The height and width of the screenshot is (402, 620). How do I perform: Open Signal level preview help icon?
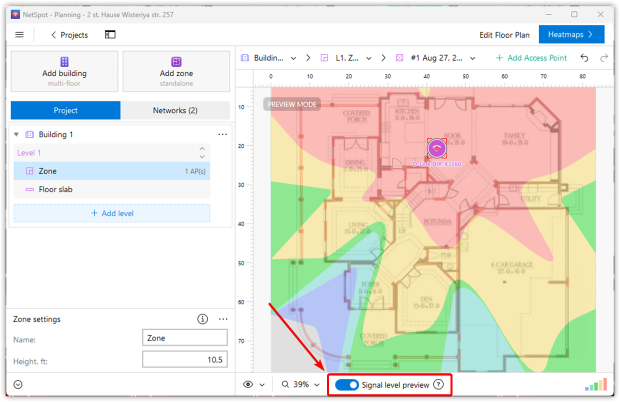(x=438, y=384)
